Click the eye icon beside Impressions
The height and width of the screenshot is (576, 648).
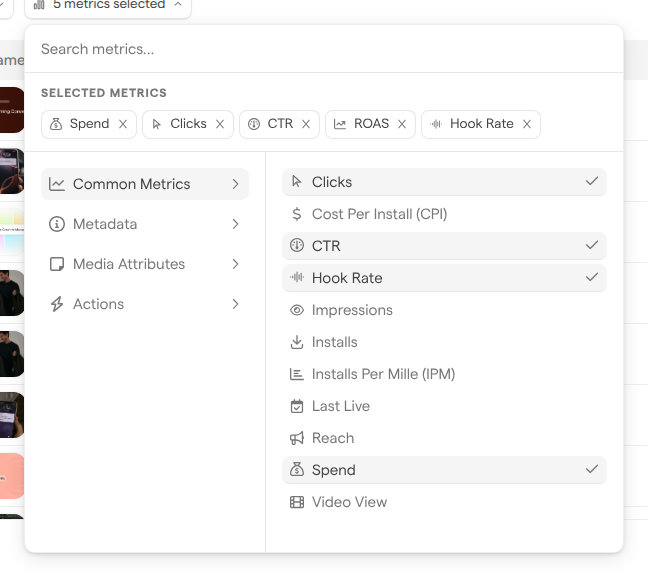point(297,310)
